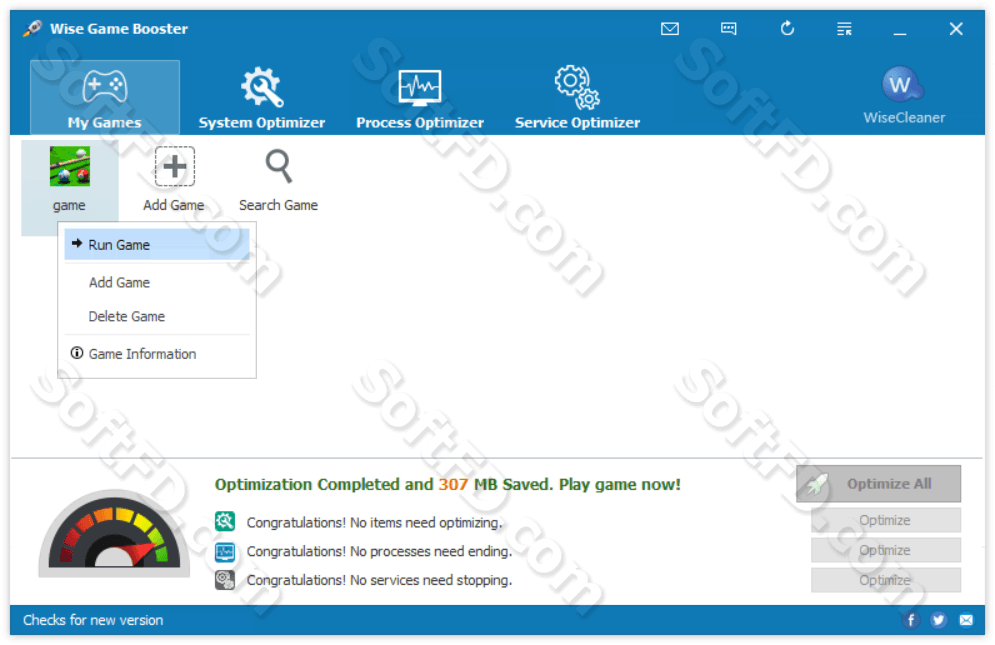Image resolution: width=995 pixels, height=645 pixels.
Task: Click the Optimize All button
Action: click(x=878, y=484)
